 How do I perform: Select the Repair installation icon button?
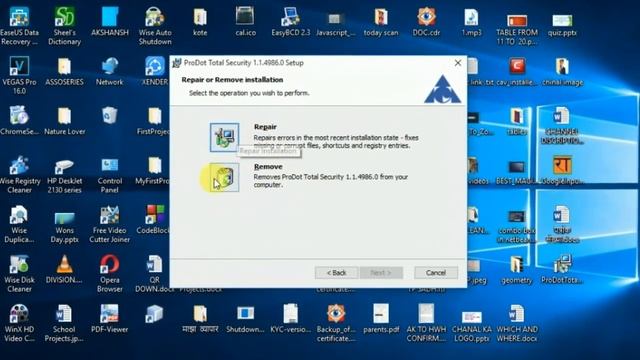click(224, 138)
